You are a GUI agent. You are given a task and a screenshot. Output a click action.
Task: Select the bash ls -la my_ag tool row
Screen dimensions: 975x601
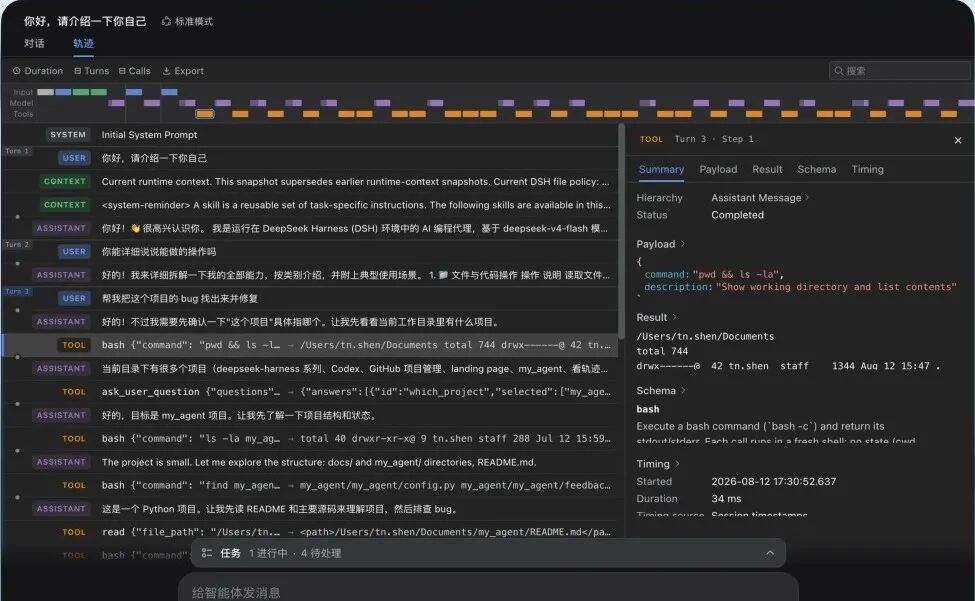pyautogui.click(x=311, y=438)
